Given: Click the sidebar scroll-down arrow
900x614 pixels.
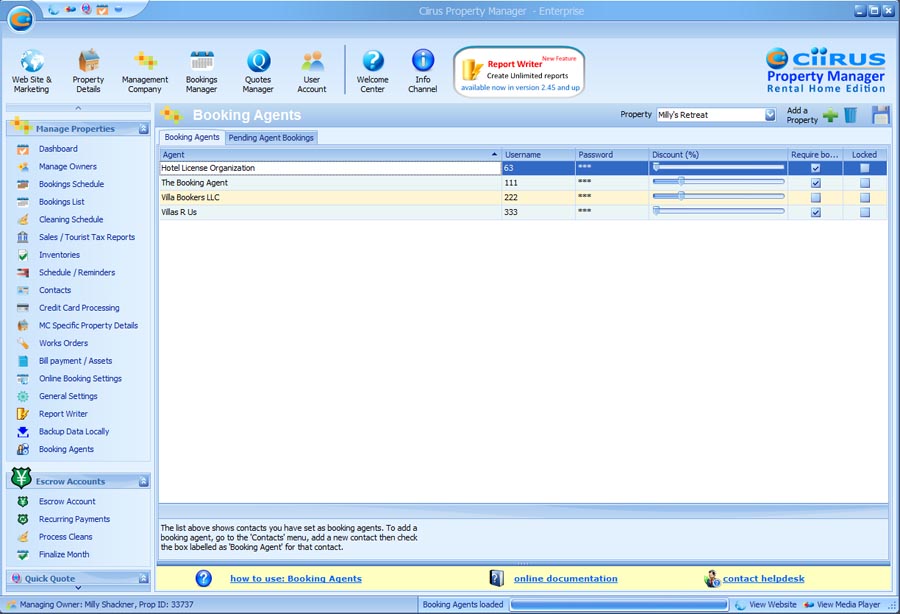Looking at the screenshot, I should [79, 588].
